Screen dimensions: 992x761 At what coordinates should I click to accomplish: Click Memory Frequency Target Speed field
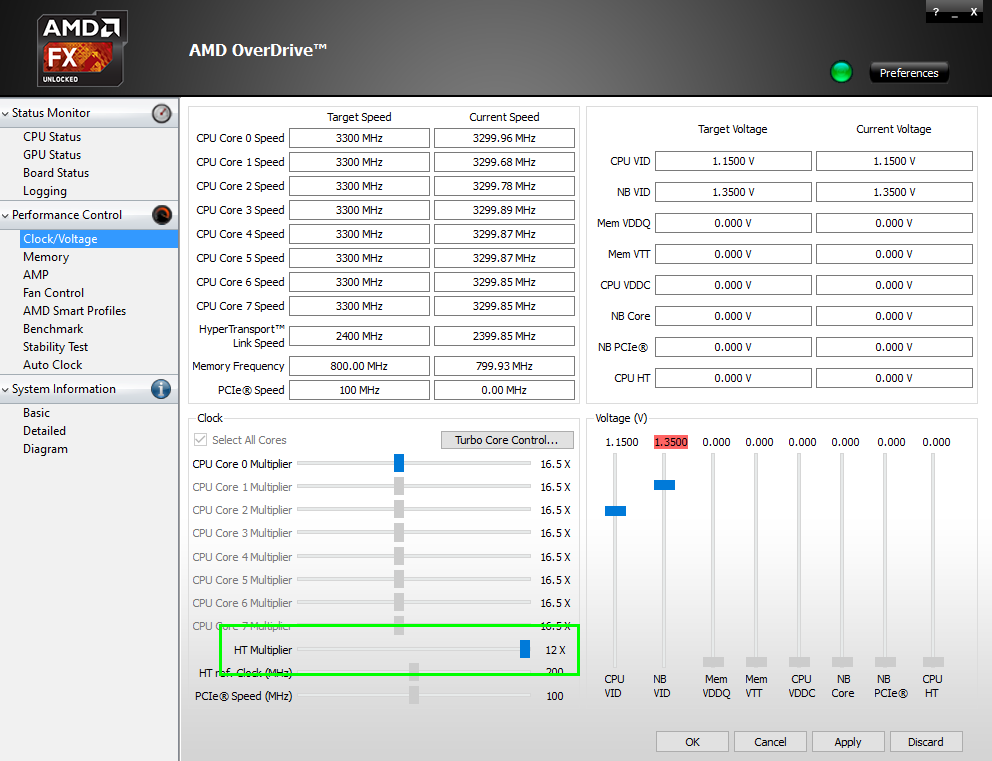tap(359, 366)
